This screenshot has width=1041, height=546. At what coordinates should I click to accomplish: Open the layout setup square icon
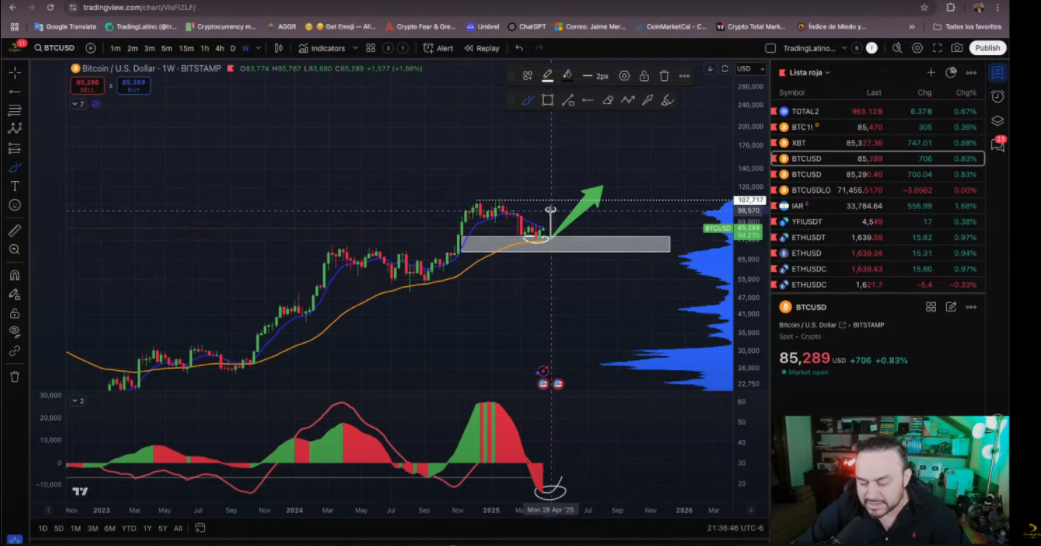[770, 48]
